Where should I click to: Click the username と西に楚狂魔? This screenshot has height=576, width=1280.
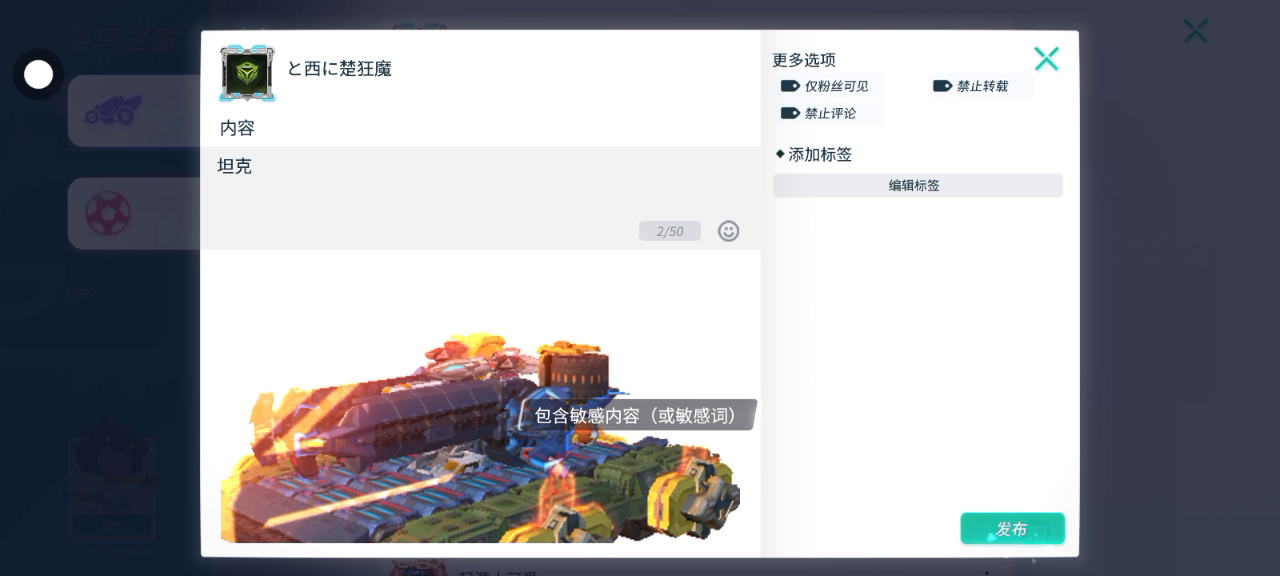pos(339,69)
